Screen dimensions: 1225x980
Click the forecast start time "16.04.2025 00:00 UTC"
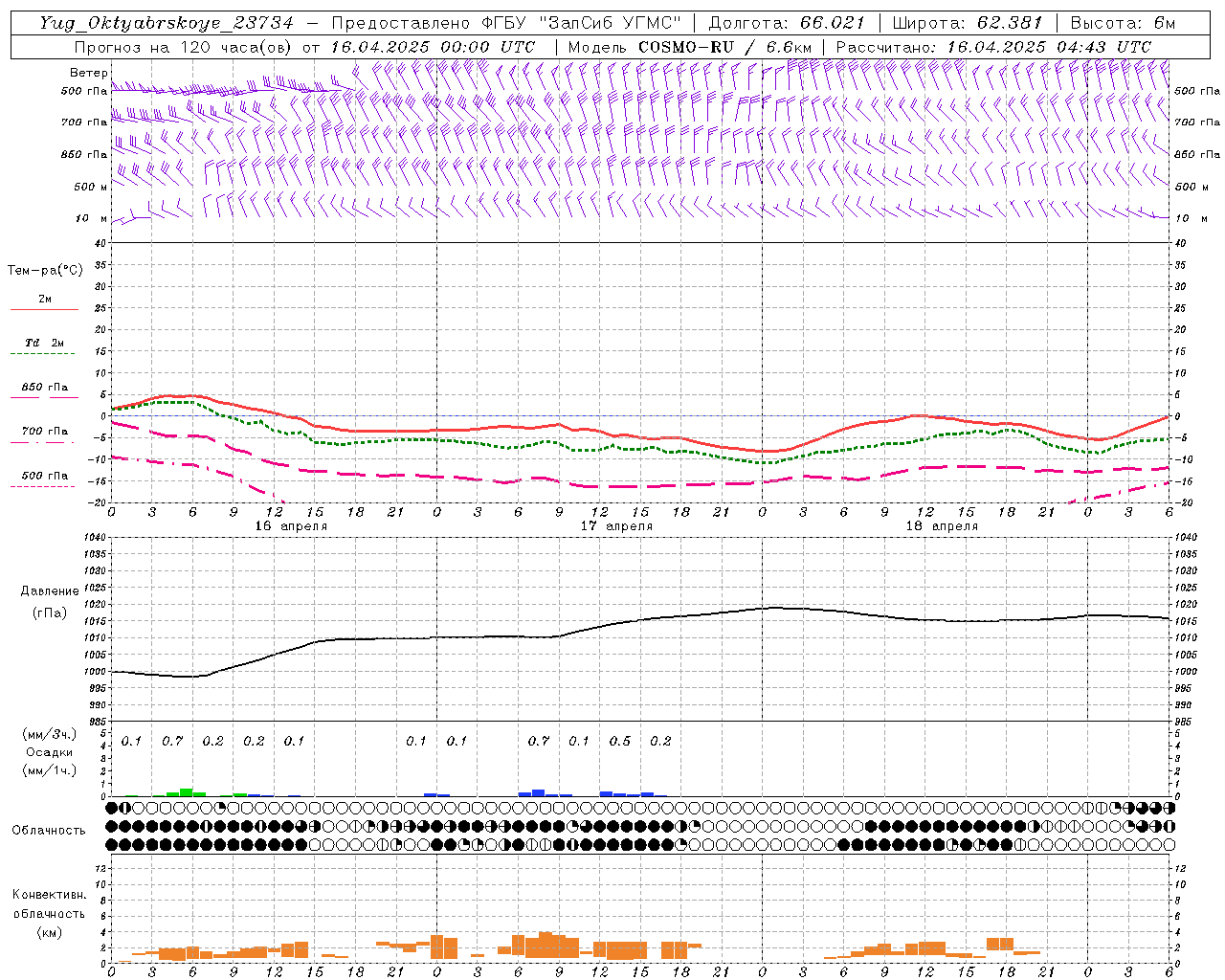(433, 47)
